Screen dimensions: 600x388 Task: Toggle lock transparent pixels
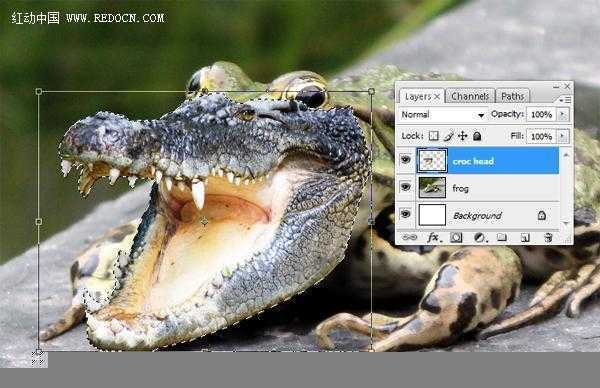coord(434,136)
